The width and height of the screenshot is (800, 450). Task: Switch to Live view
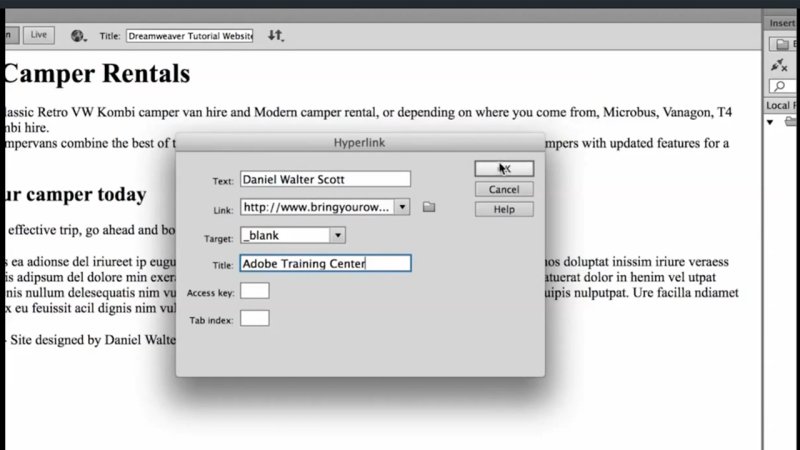39,35
